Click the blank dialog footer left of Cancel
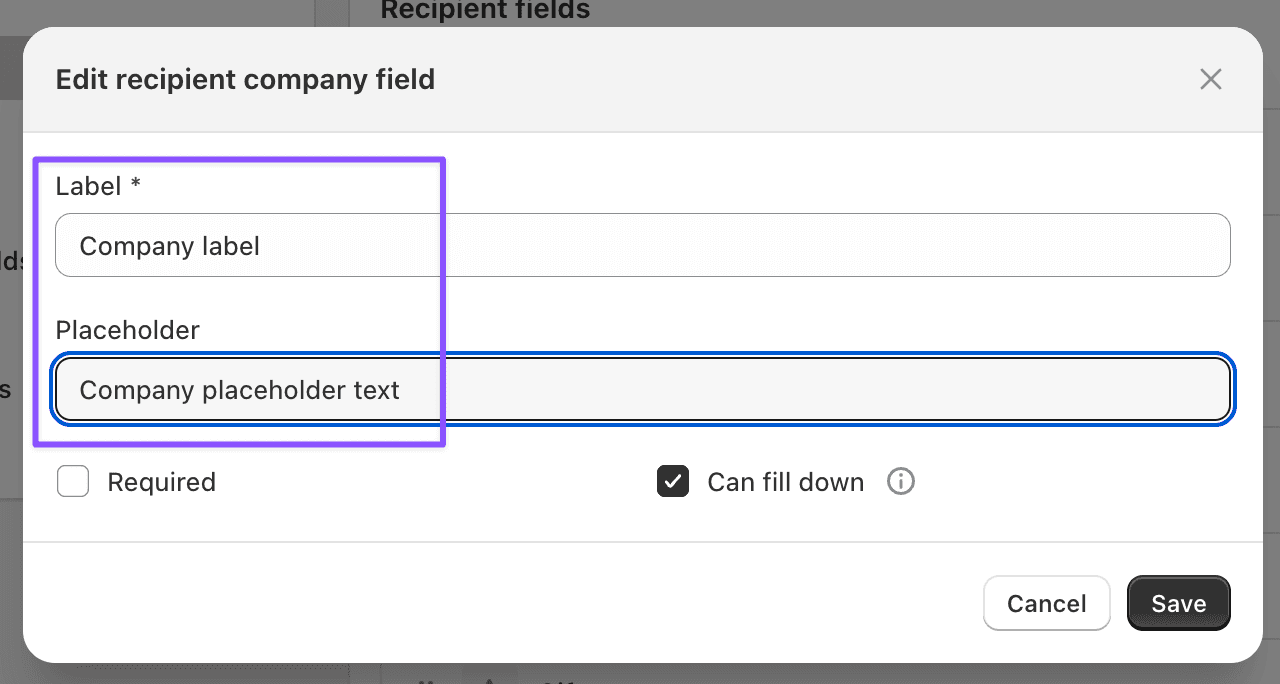1280x684 pixels. tap(500, 603)
